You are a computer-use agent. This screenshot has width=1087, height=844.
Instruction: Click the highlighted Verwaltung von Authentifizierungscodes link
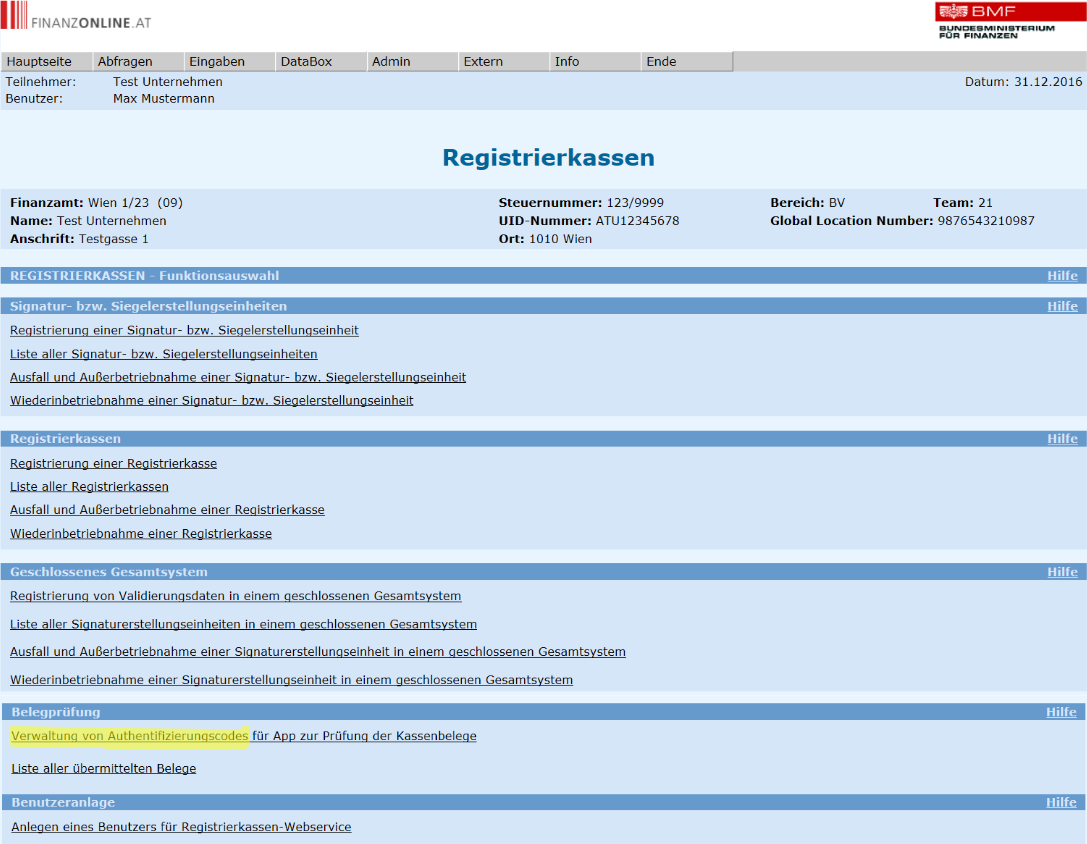point(129,736)
